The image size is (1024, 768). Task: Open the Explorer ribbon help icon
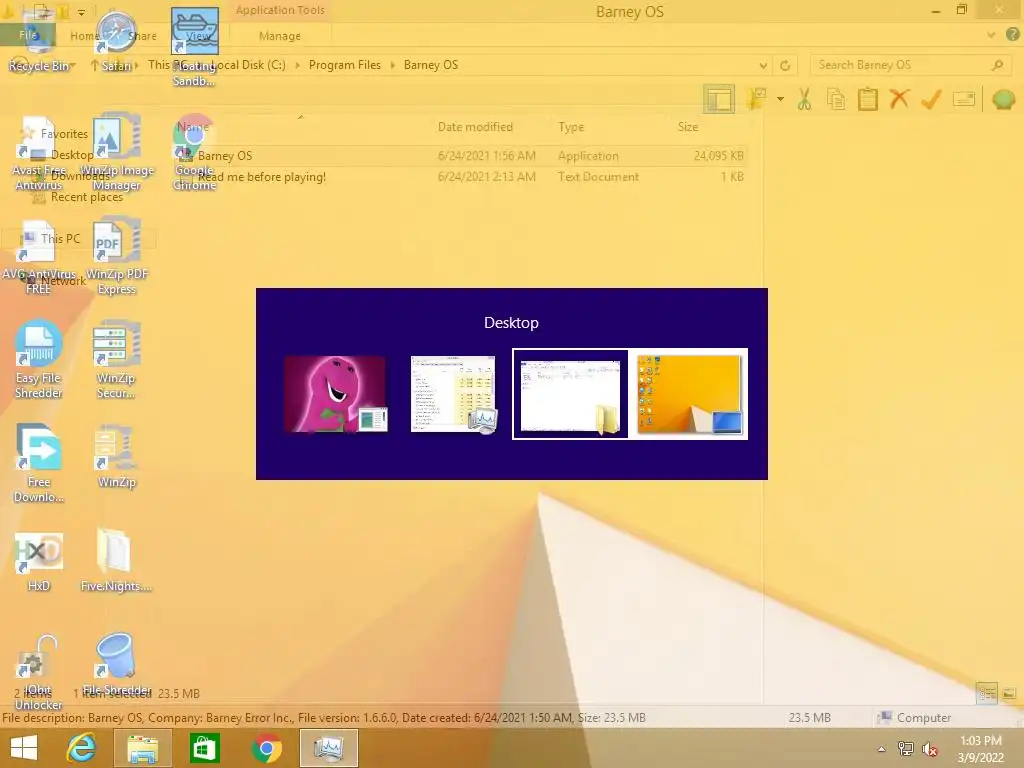[1012, 35]
